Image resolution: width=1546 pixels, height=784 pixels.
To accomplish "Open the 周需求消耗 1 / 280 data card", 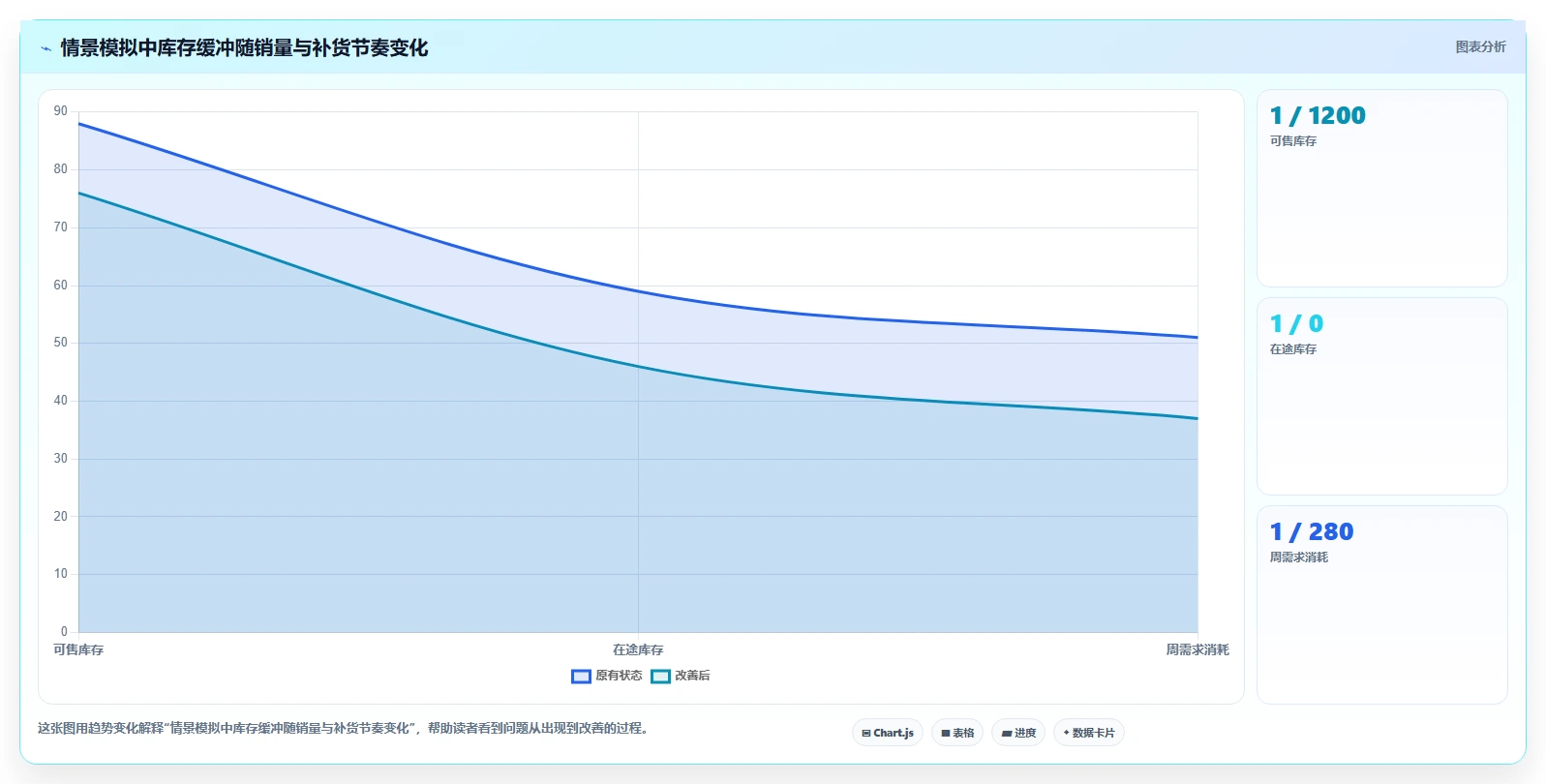I will tap(1381, 604).
